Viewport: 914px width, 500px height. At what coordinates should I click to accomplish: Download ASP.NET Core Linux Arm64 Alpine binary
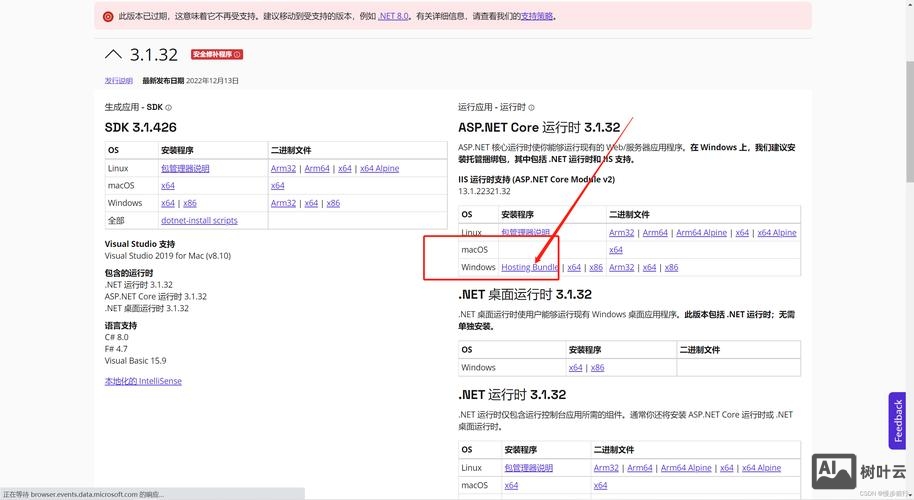tap(701, 233)
